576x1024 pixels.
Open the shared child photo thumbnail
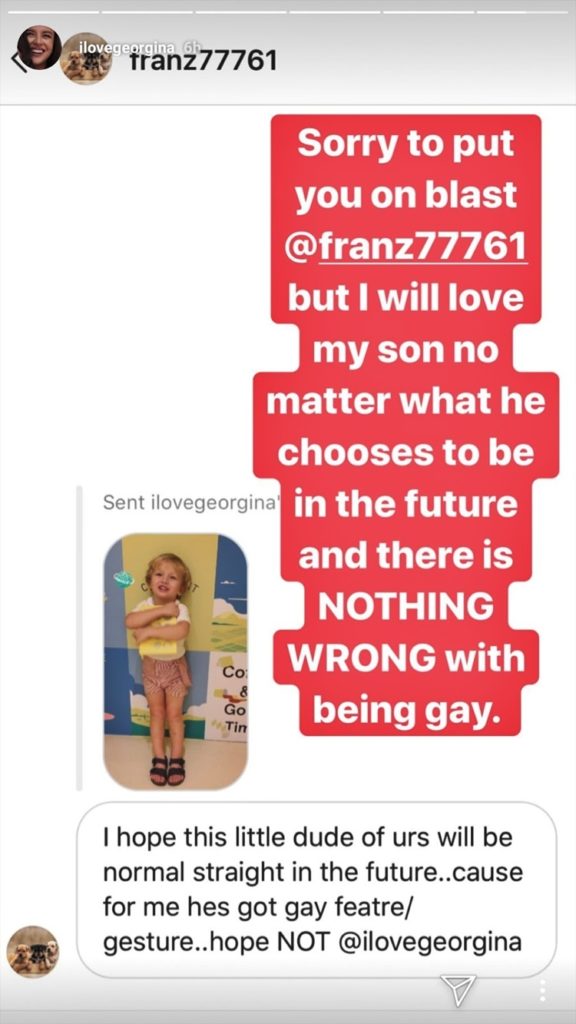tap(176, 661)
